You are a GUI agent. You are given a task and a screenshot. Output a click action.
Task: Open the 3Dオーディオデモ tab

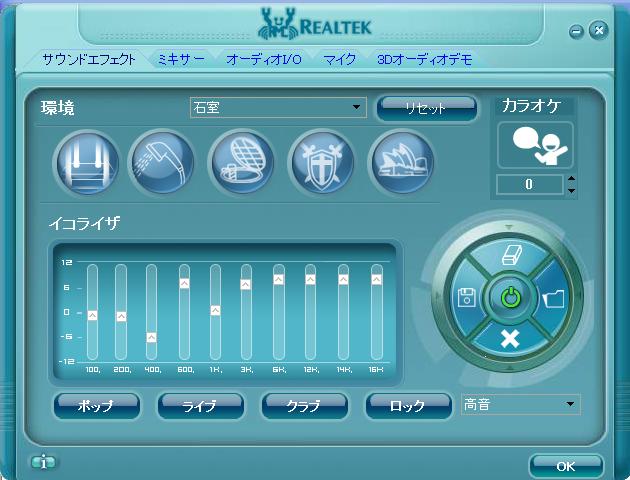tap(424, 59)
